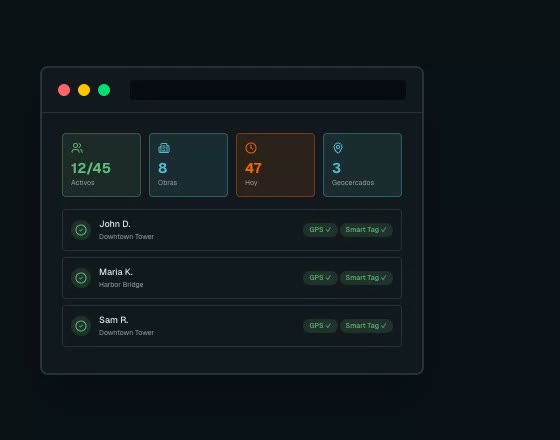Click the dark address bar field
The width and height of the screenshot is (560, 440).
(268, 90)
